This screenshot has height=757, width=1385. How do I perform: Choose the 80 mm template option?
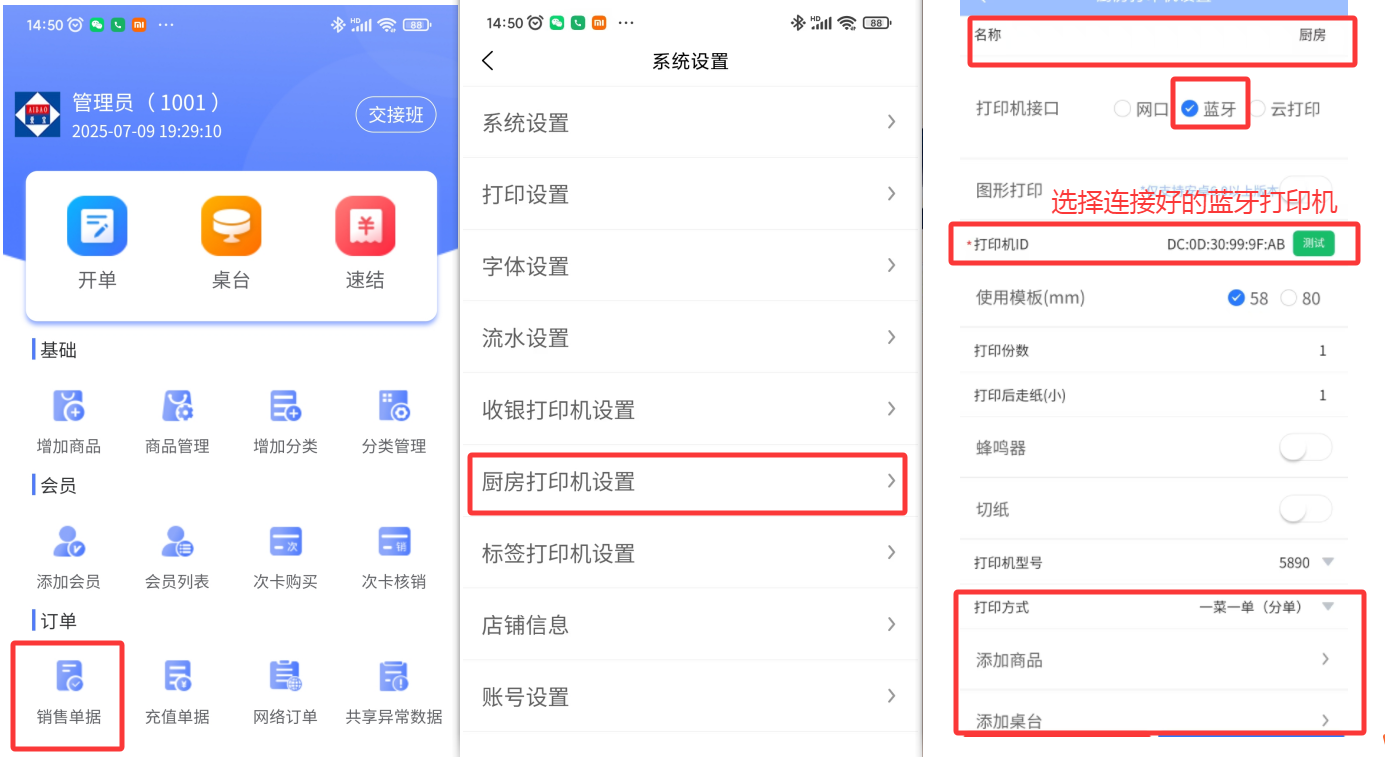[1289, 298]
